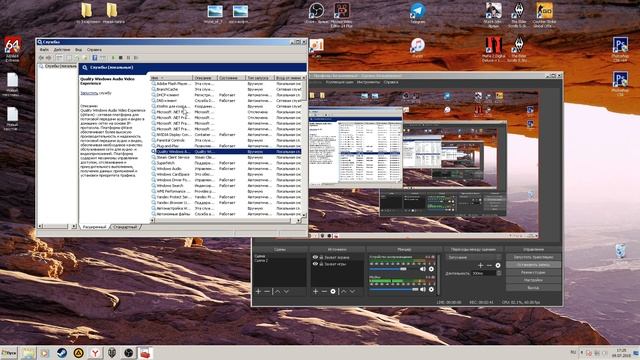Click the back arrow in Services toolbar
The width and height of the screenshot is (640, 360).
click(41, 58)
